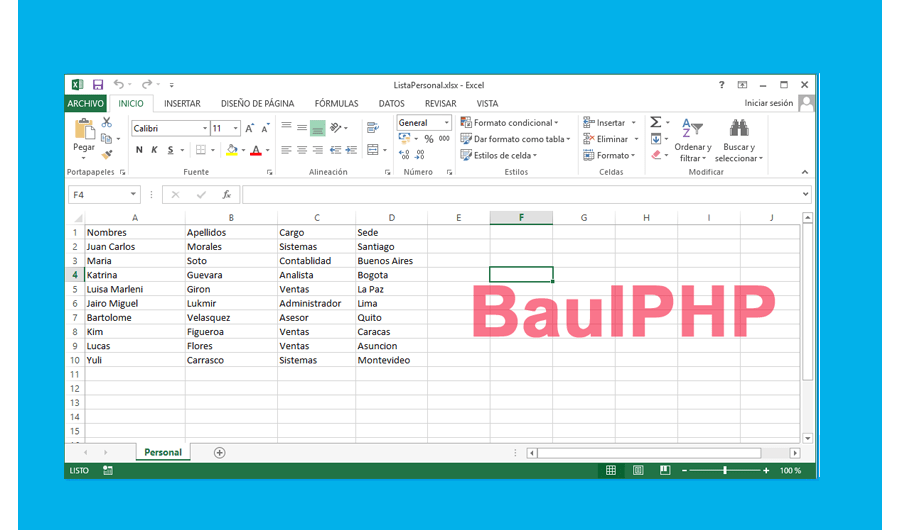Click the AutoSum sigma icon
900x530 pixels.
(x=655, y=122)
